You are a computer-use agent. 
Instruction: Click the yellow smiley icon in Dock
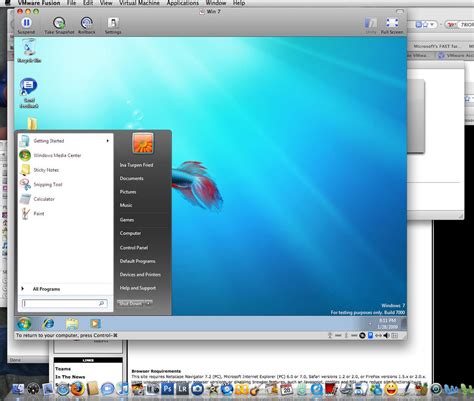click(x=391, y=389)
